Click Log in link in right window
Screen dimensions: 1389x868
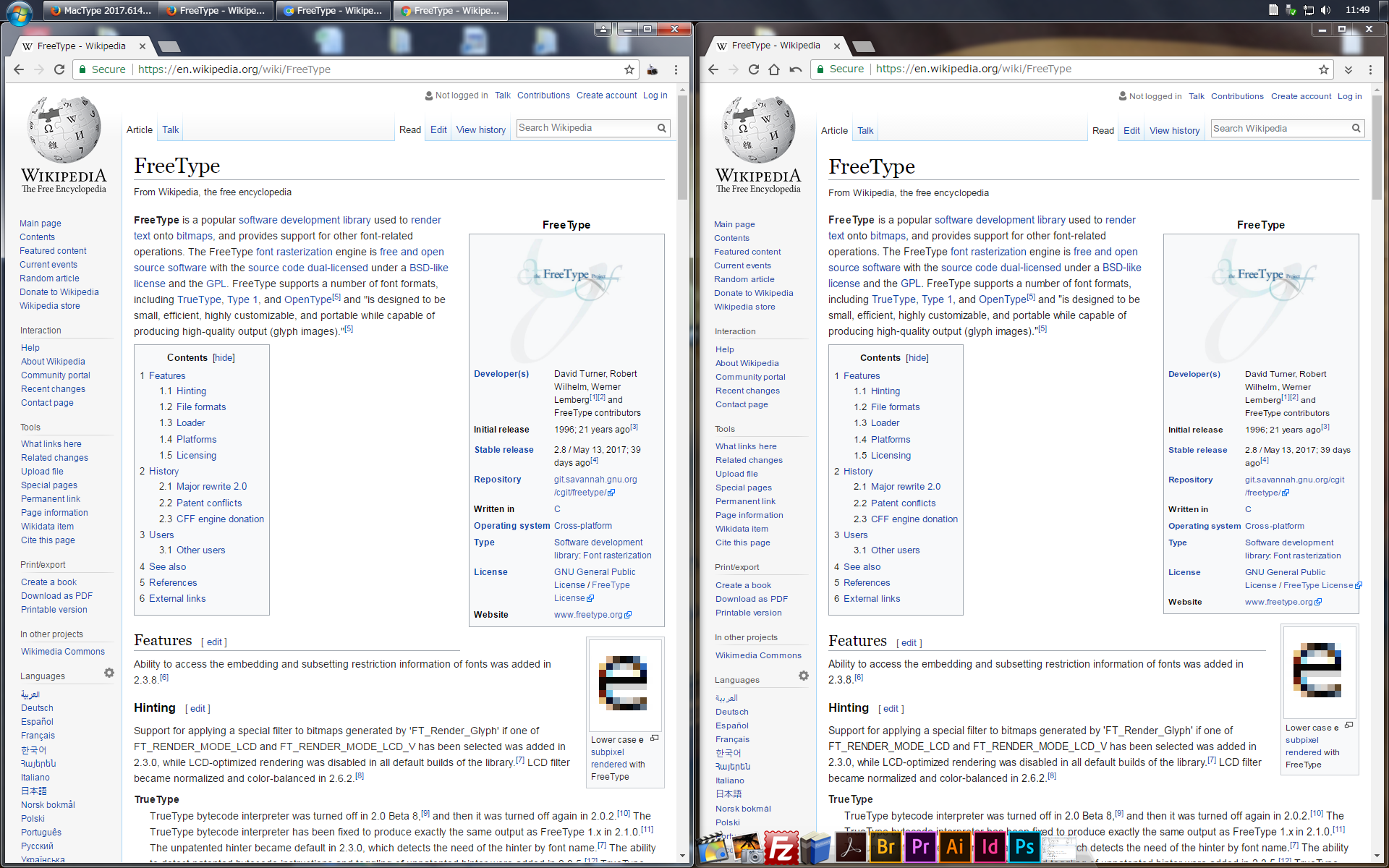(1349, 96)
